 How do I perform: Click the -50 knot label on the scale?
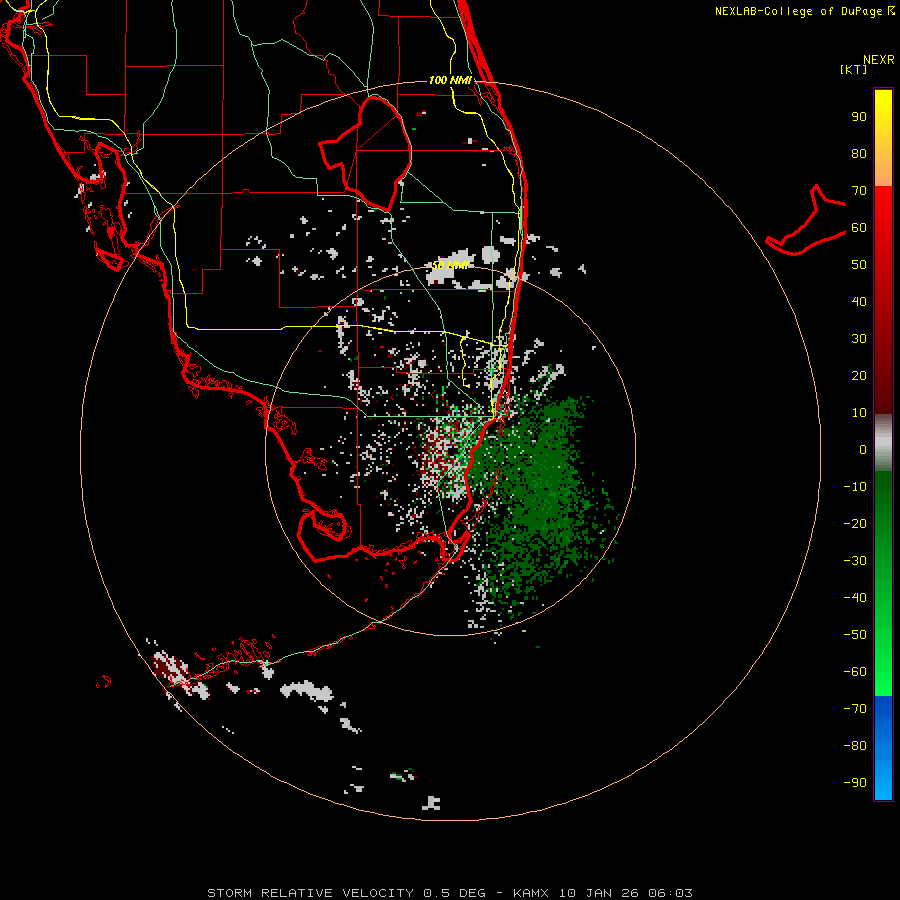pos(855,635)
